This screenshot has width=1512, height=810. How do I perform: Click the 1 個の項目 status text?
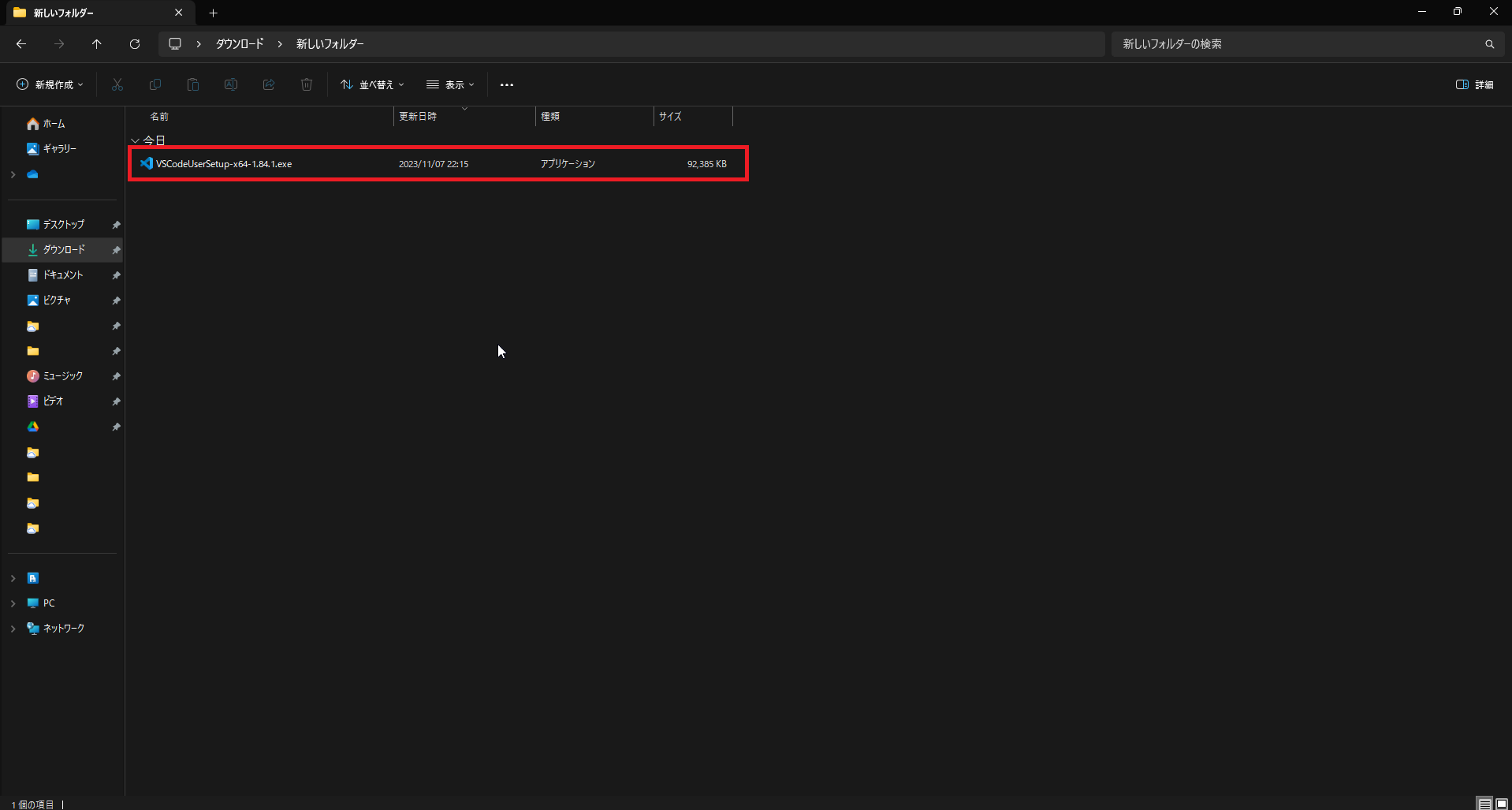(32, 804)
